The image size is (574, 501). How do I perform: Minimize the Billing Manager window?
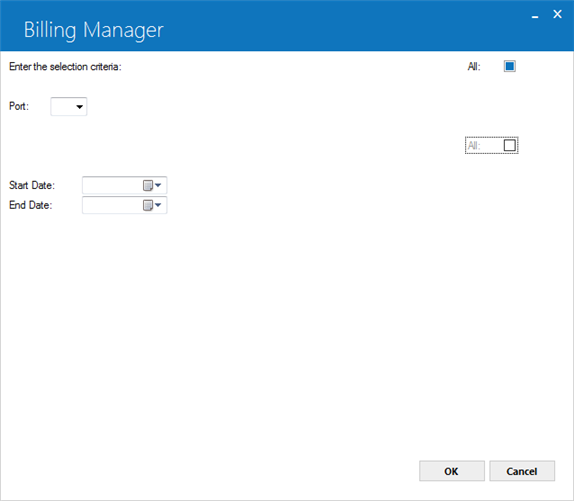point(535,15)
